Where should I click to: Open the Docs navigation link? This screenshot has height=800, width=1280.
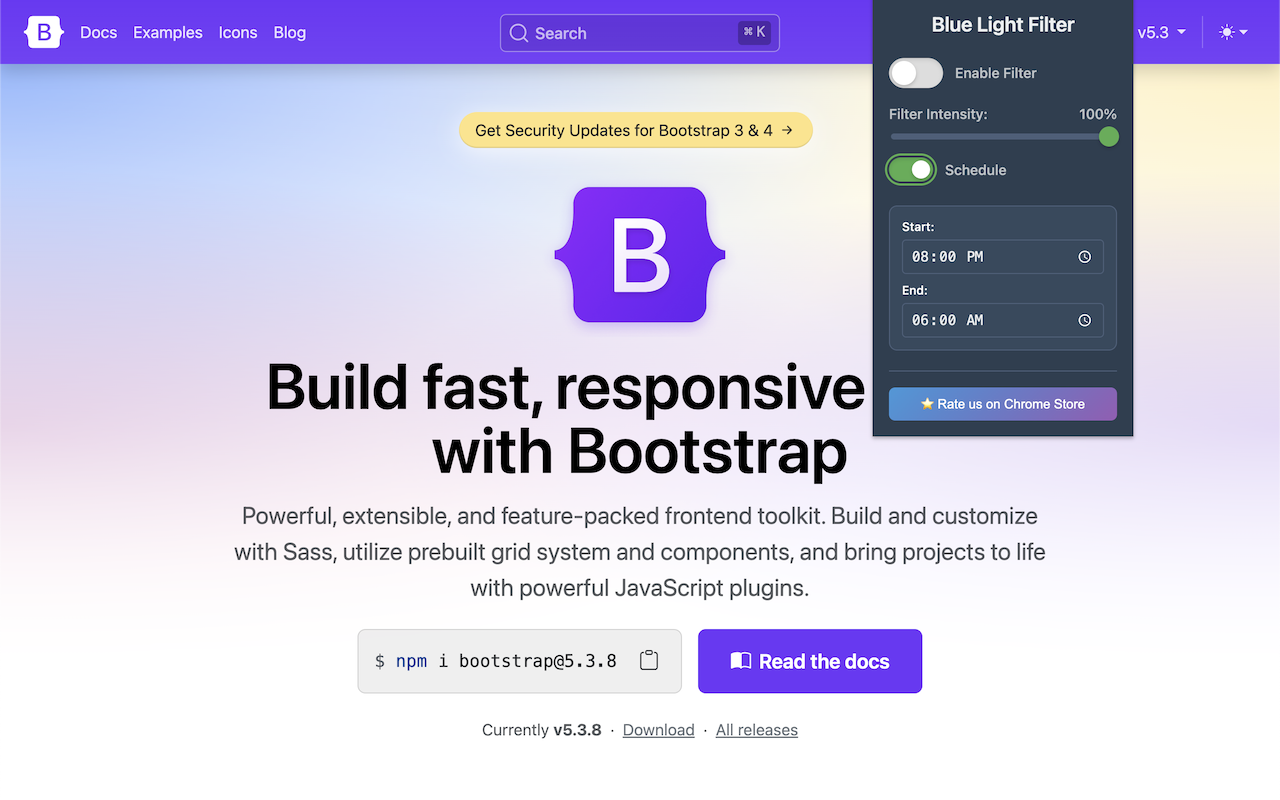99,32
